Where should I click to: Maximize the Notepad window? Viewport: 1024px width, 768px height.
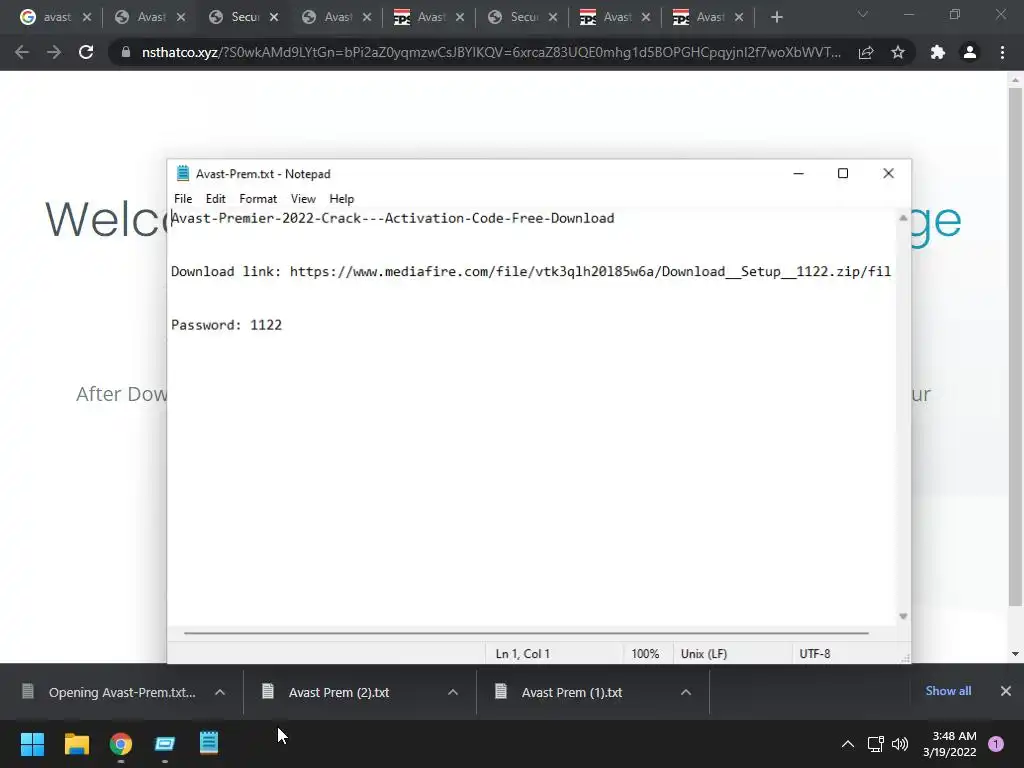[x=843, y=173]
